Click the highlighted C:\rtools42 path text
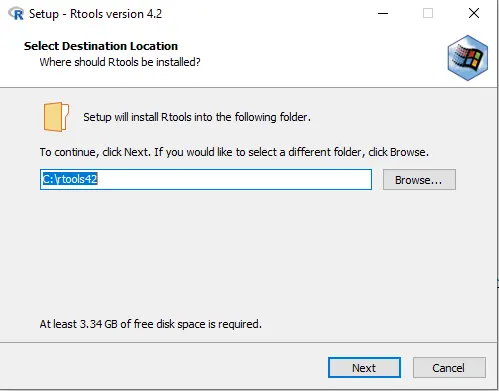Screen dimensions: 499x391 (70, 179)
